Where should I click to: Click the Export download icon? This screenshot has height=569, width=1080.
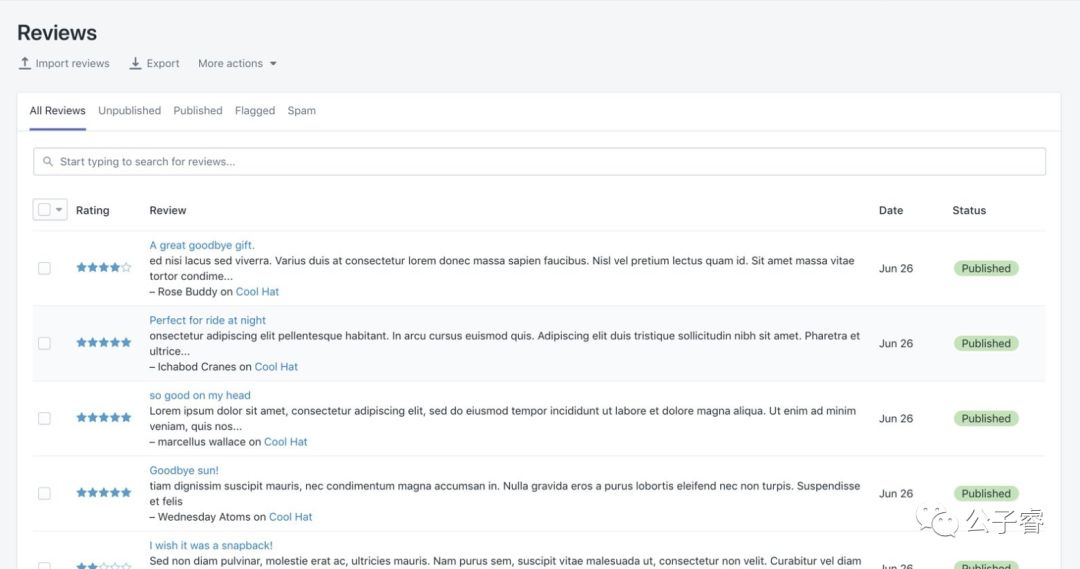(x=136, y=63)
